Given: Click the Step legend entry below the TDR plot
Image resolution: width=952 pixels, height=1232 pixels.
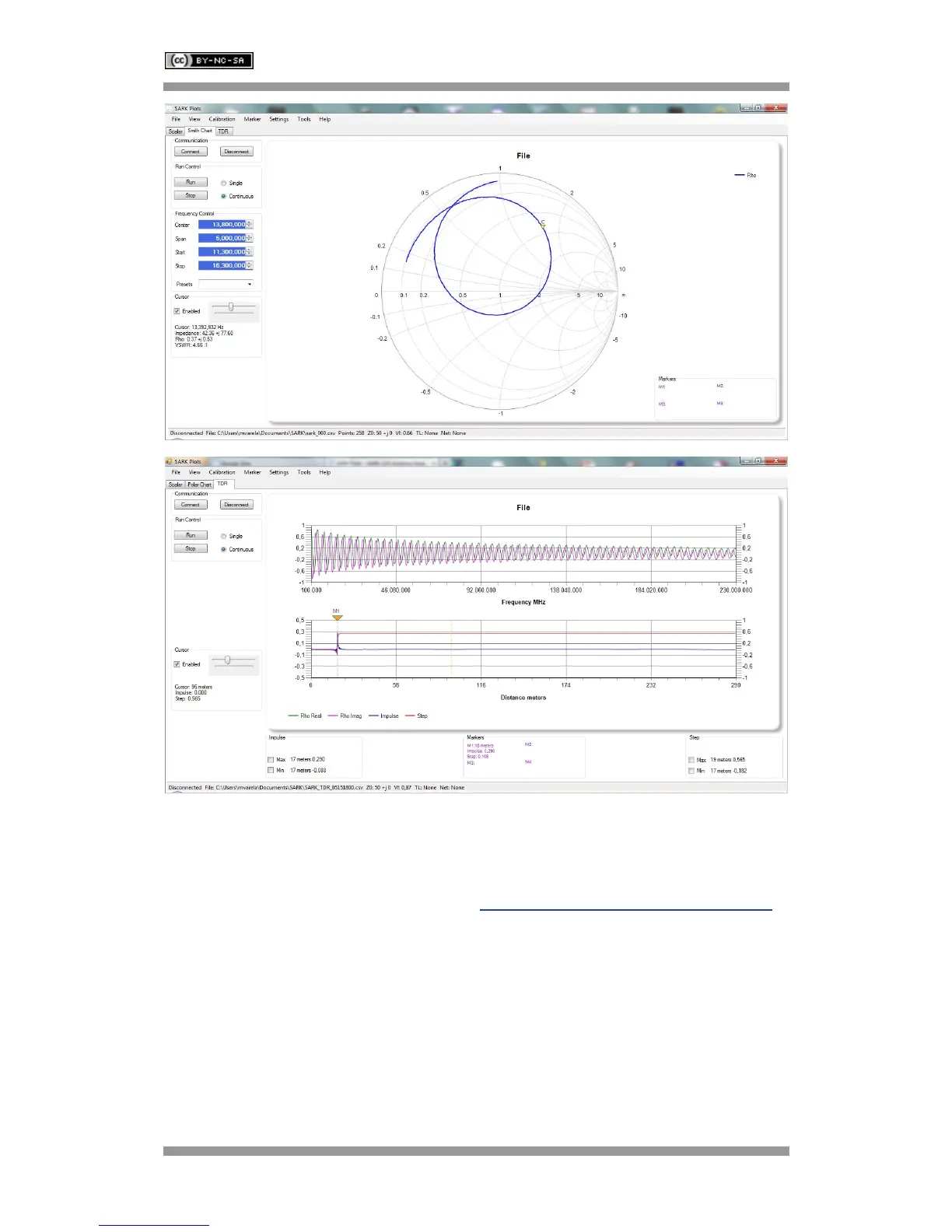Looking at the screenshot, I should (417, 716).
